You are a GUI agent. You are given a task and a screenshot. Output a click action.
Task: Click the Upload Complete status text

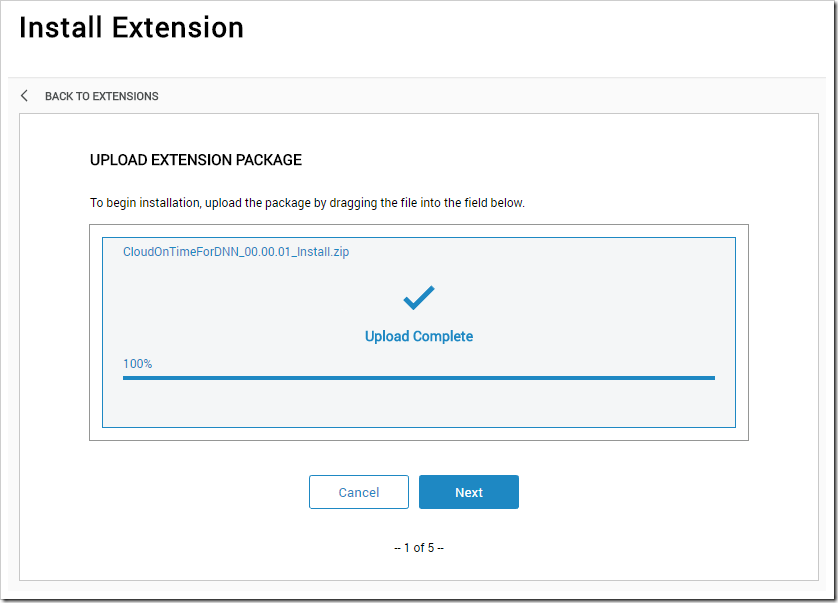coord(419,336)
